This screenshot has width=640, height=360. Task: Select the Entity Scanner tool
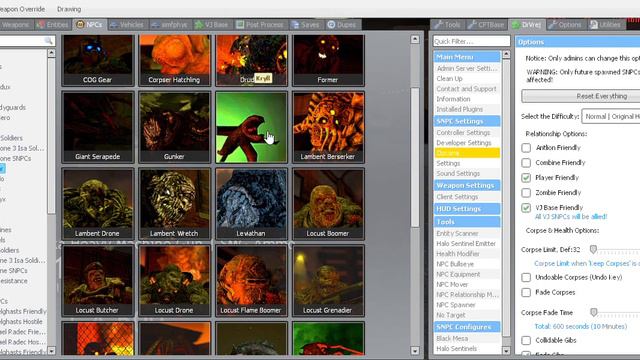[467, 233]
